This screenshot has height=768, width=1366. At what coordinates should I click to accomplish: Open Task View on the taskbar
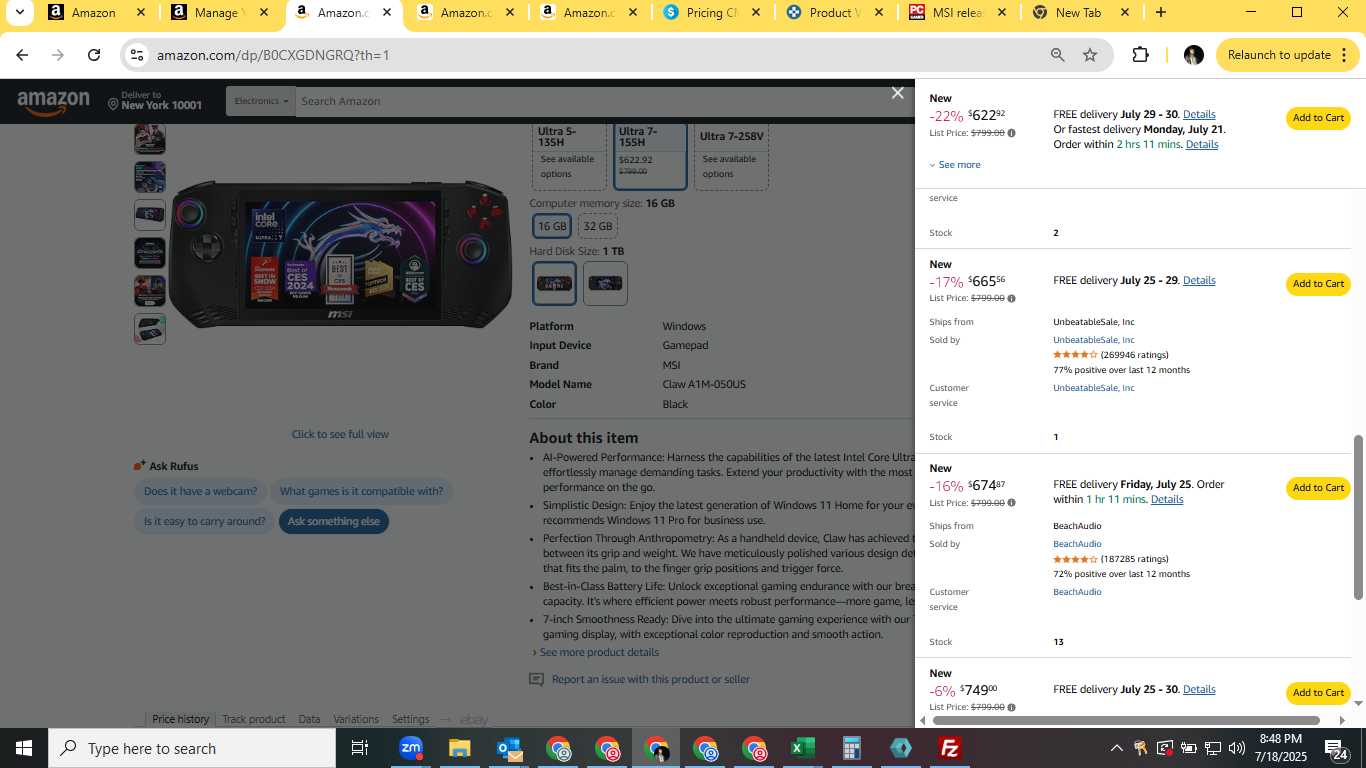[360, 748]
